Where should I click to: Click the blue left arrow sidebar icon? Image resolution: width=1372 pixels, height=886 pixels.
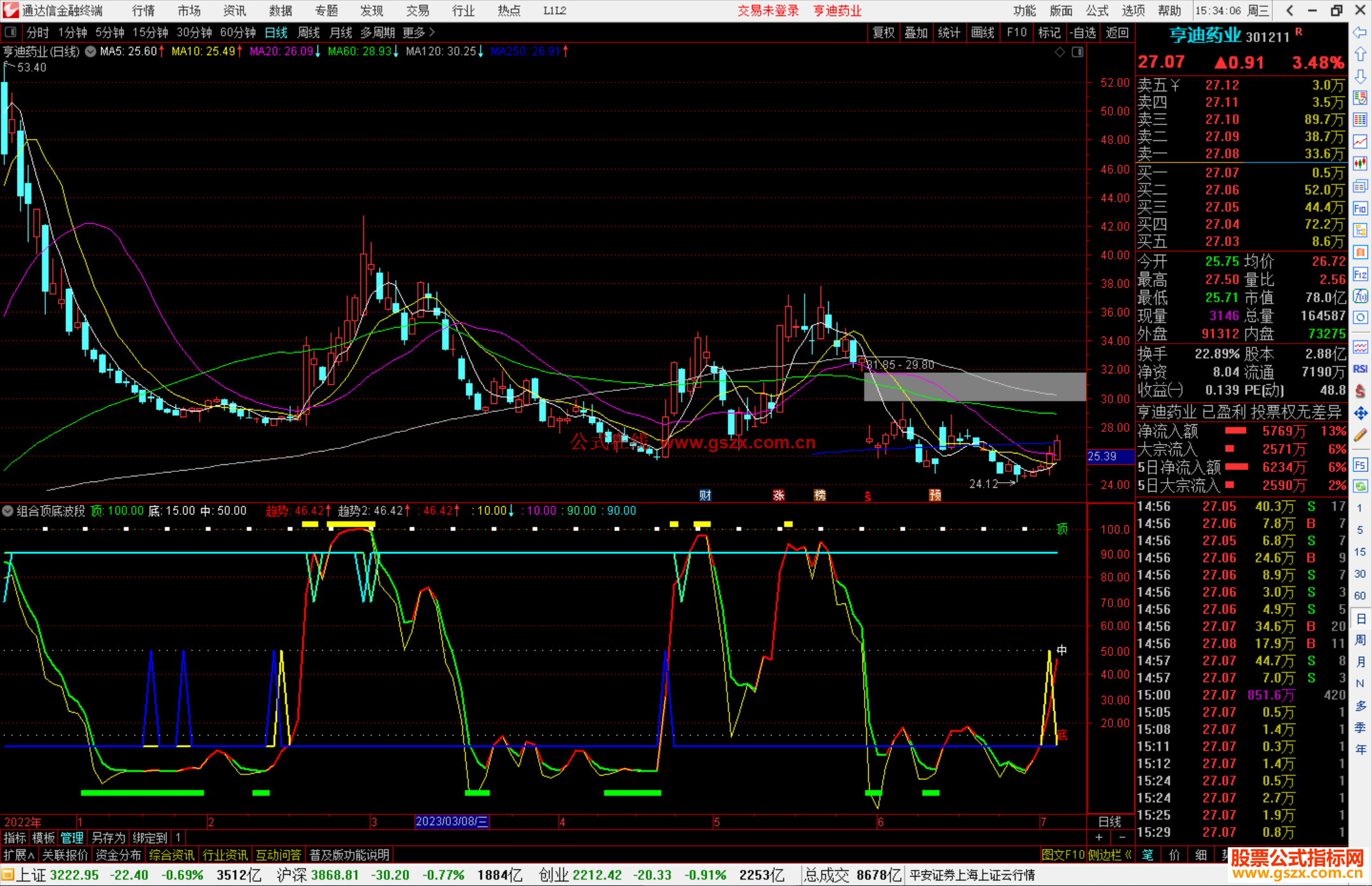point(1360,32)
